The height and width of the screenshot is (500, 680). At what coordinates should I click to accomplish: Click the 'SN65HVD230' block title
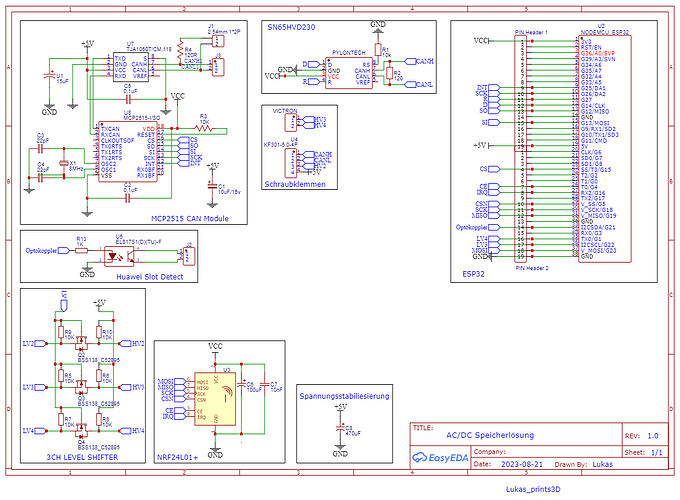pos(291,27)
